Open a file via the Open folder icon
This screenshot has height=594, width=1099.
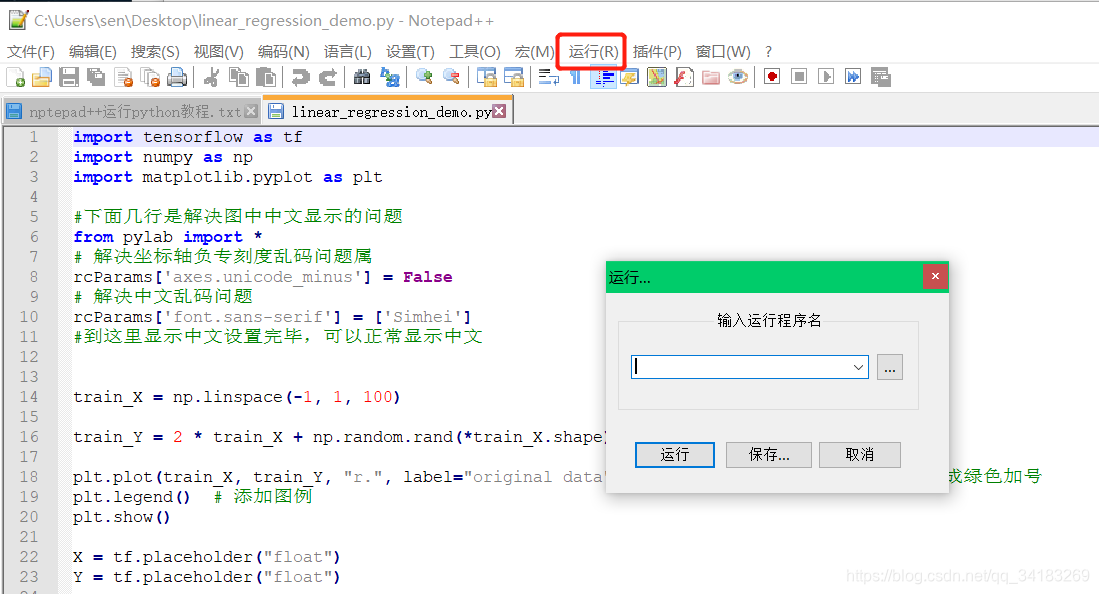pyautogui.click(x=41, y=77)
